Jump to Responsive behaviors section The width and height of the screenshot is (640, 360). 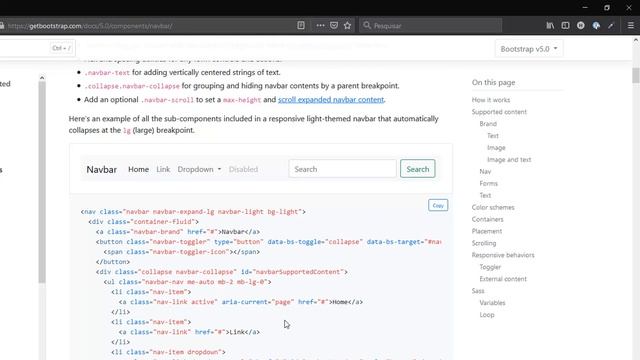click(x=503, y=255)
